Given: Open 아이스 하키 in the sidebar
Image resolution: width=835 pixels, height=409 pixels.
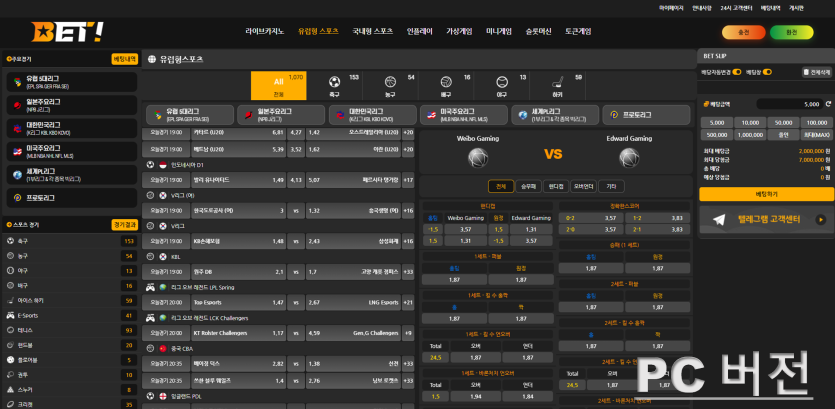Looking at the screenshot, I should pyautogui.click(x=71, y=301).
